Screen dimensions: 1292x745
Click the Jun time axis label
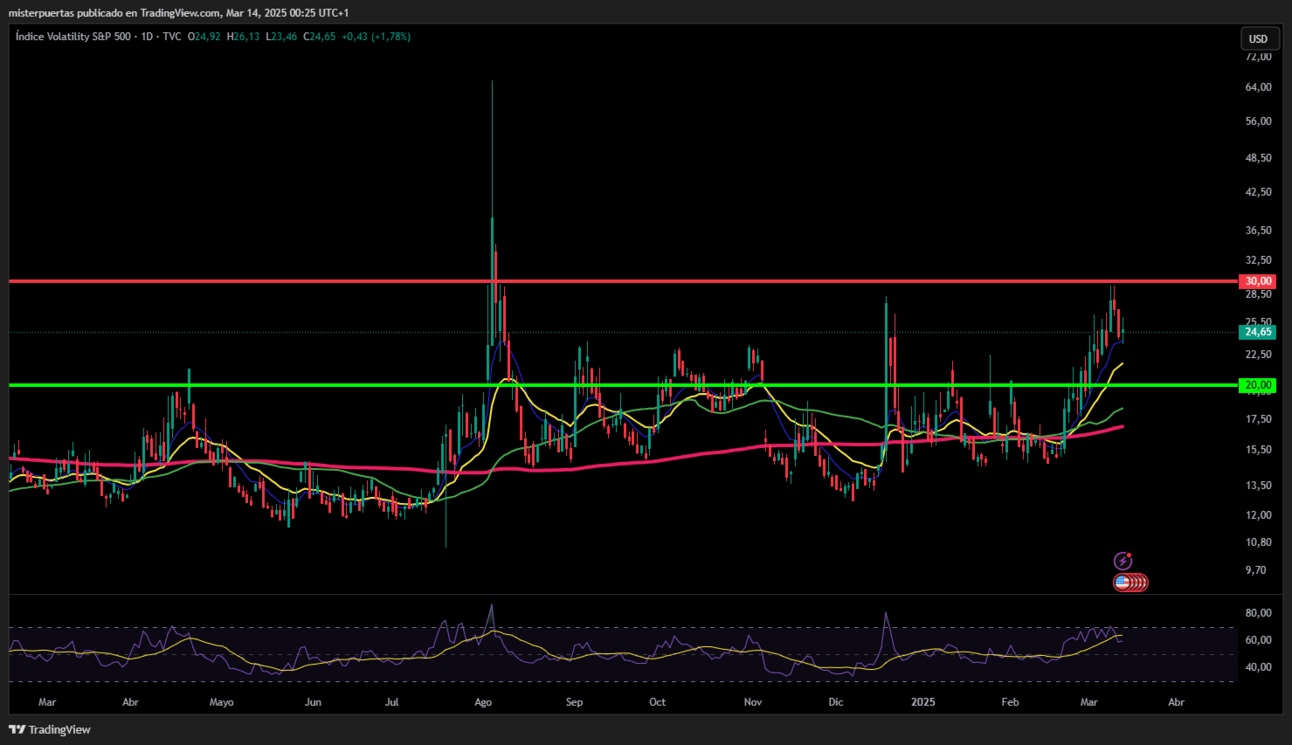(313, 702)
